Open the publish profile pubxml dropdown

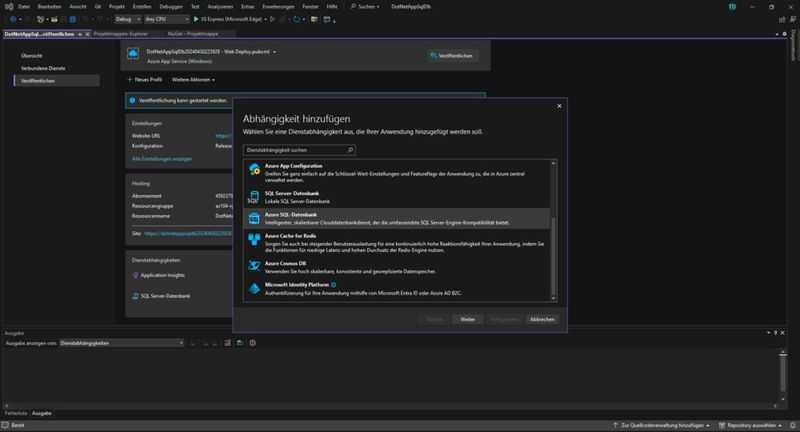274,52
